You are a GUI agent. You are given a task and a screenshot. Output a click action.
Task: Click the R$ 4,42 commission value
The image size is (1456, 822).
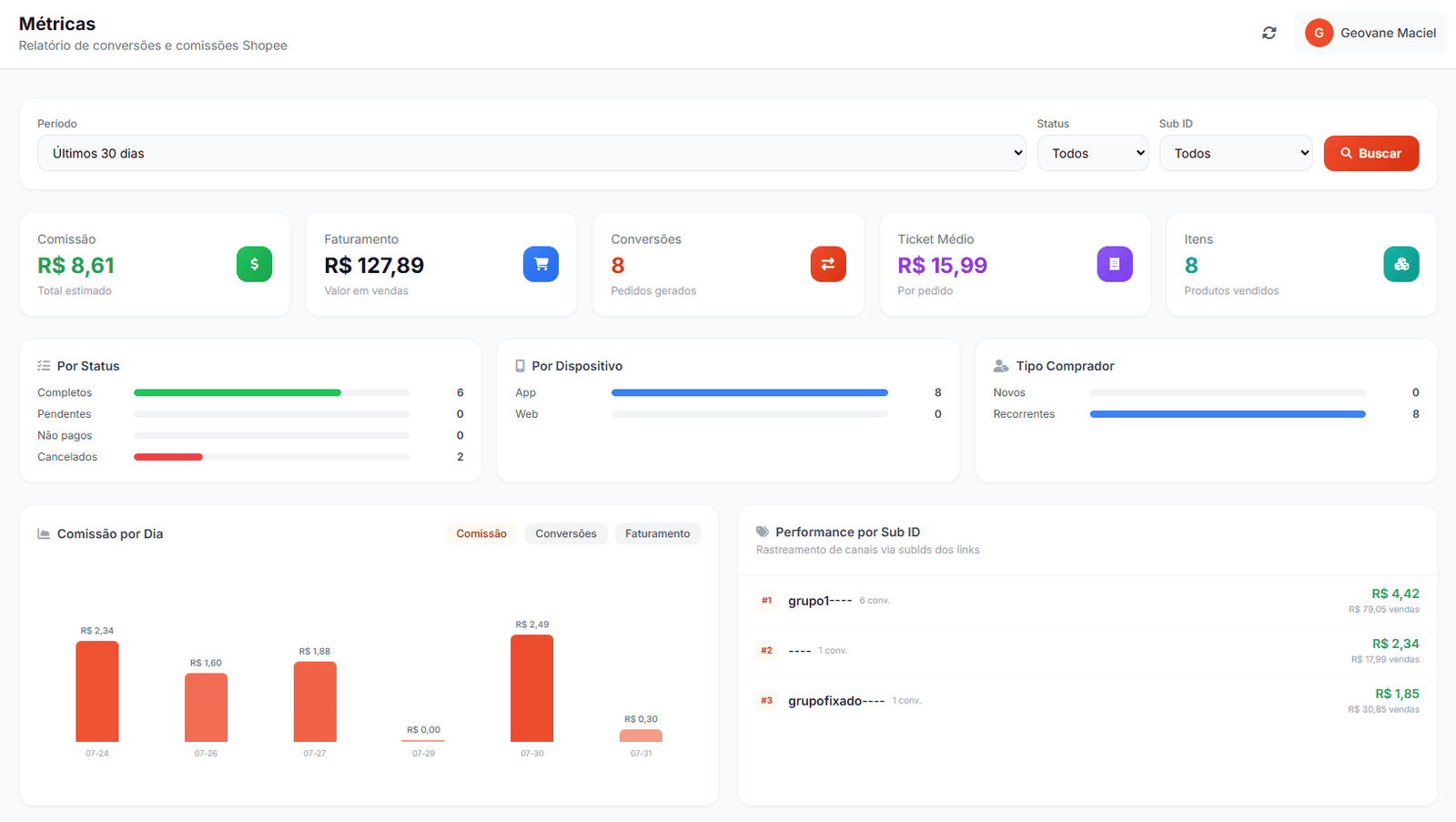[x=1395, y=594]
